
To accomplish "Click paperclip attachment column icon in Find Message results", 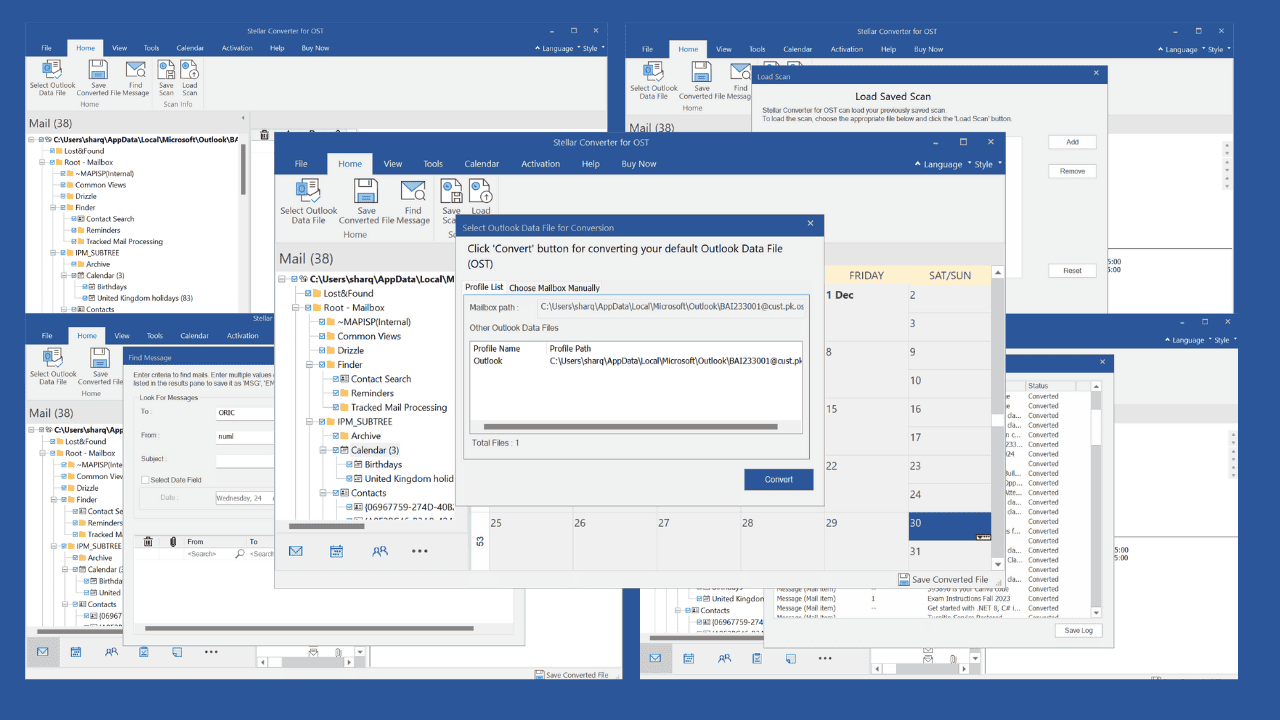I will 172,542.
